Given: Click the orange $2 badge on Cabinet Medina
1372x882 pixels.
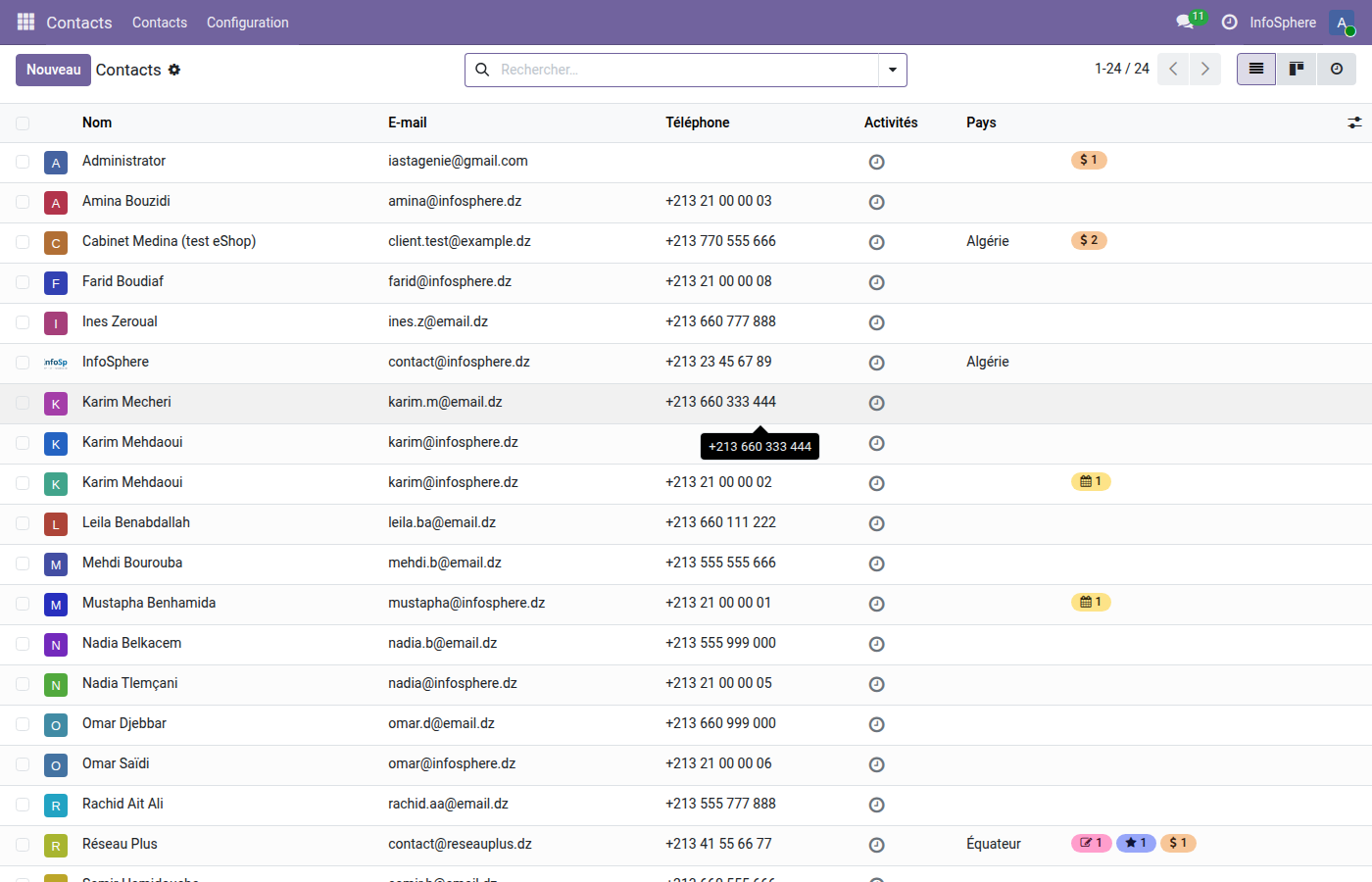Looking at the screenshot, I should 1088,240.
